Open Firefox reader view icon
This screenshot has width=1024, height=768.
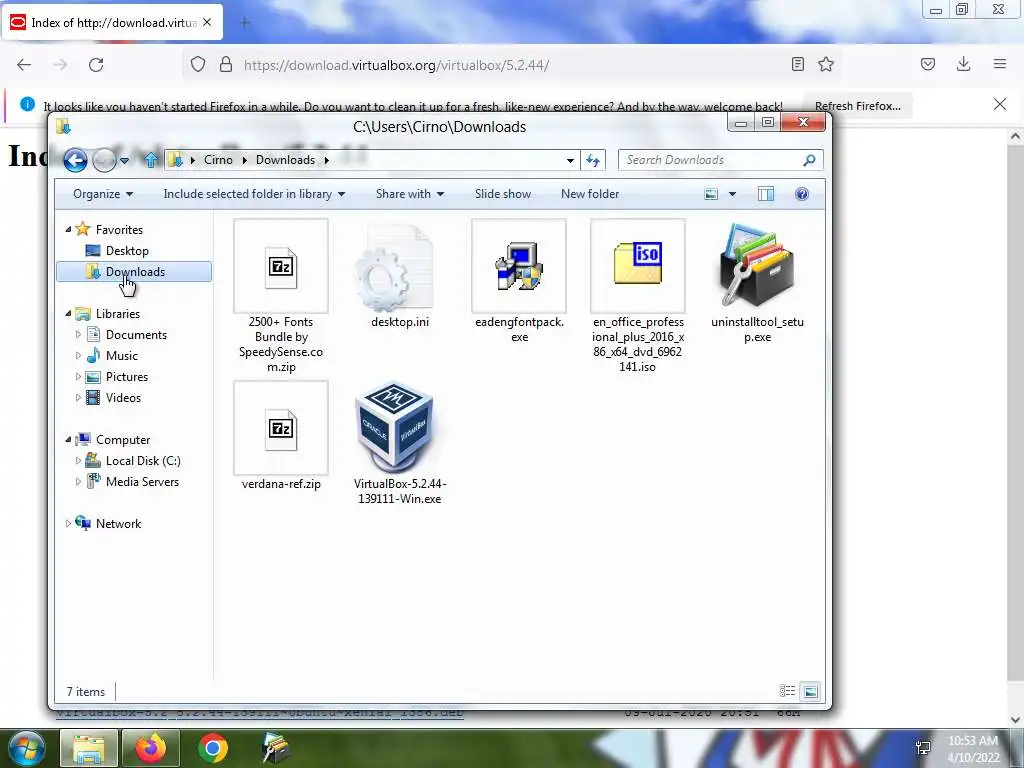(797, 64)
